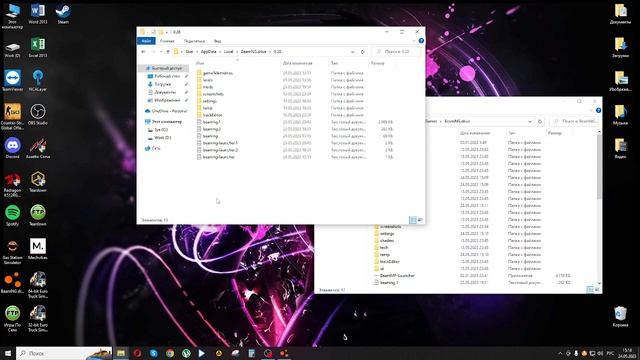Click taskbar search box
Image resolution: width=640 pixels, height=360 pixels.
click(64, 353)
